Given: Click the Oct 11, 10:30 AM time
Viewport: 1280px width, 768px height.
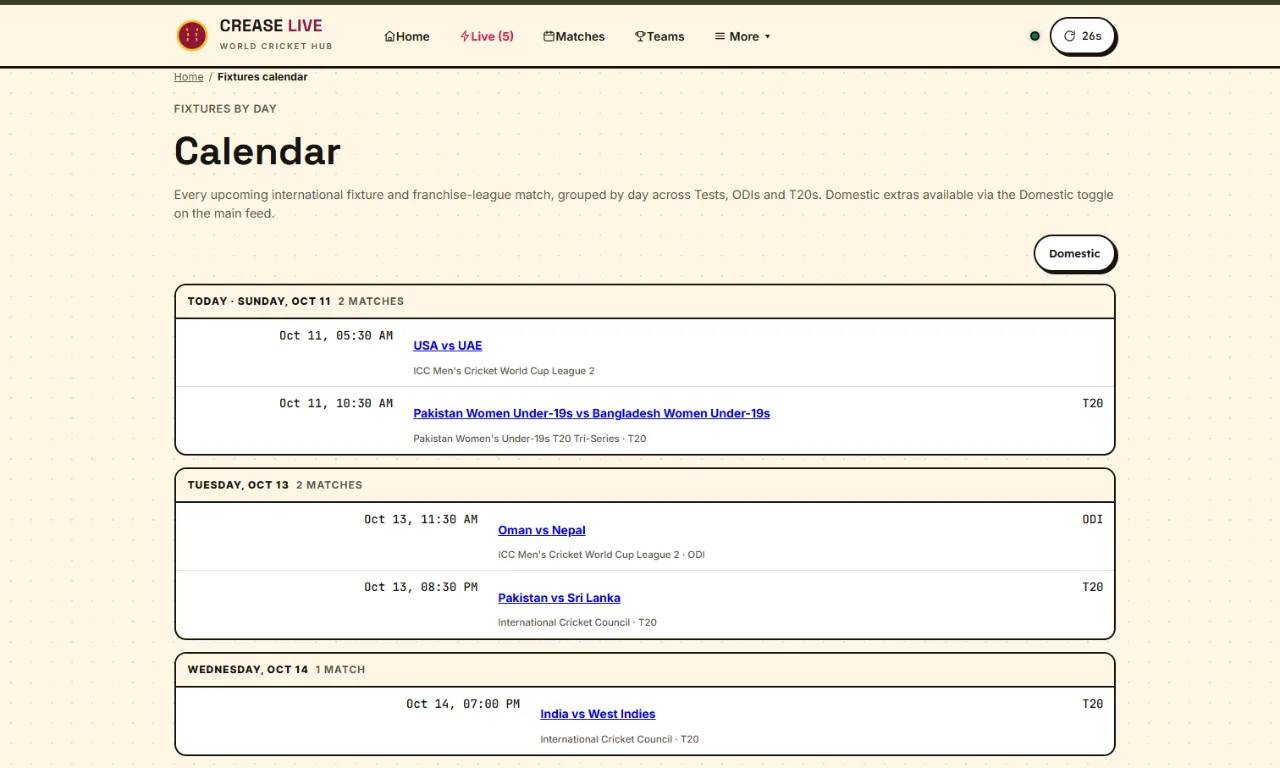Looking at the screenshot, I should [336, 404].
